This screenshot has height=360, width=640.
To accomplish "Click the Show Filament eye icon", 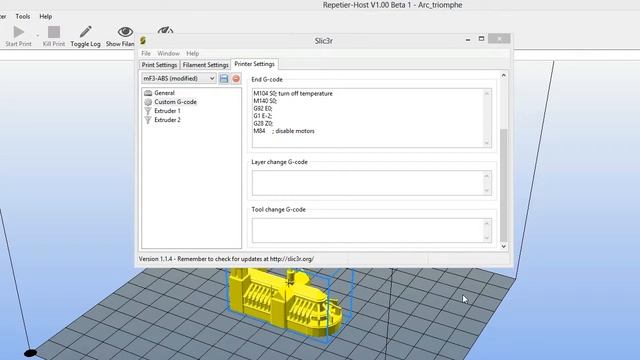I will pos(125,31).
